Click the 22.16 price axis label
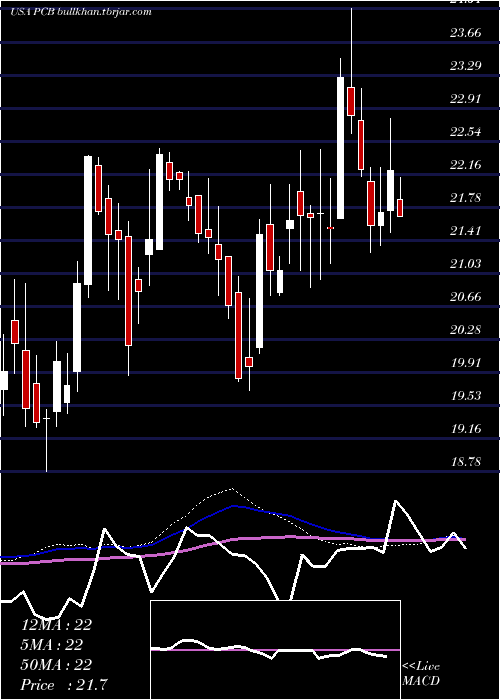 [465, 165]
